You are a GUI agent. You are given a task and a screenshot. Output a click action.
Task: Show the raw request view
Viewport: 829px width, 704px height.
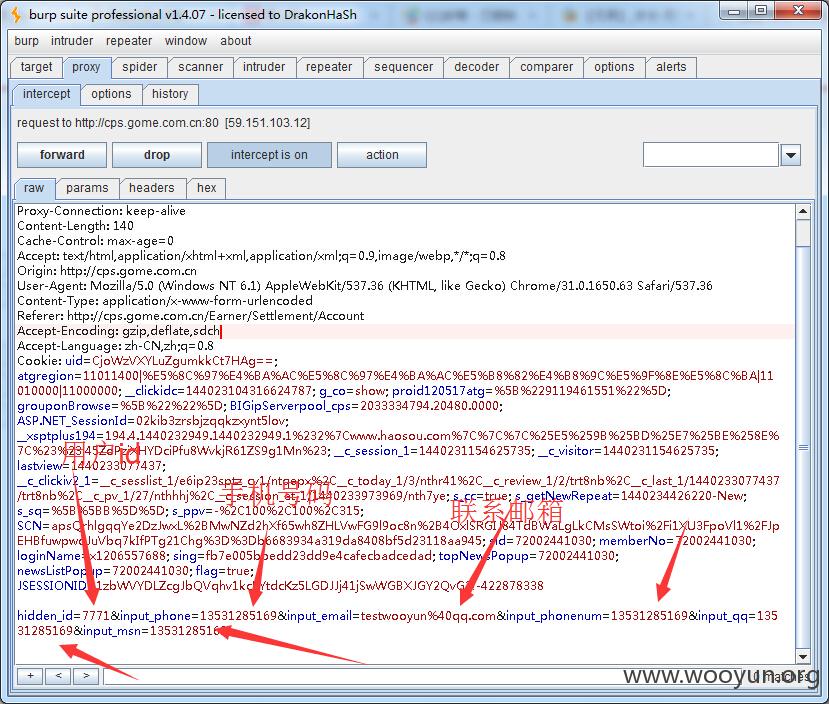(x=34, y=188)
